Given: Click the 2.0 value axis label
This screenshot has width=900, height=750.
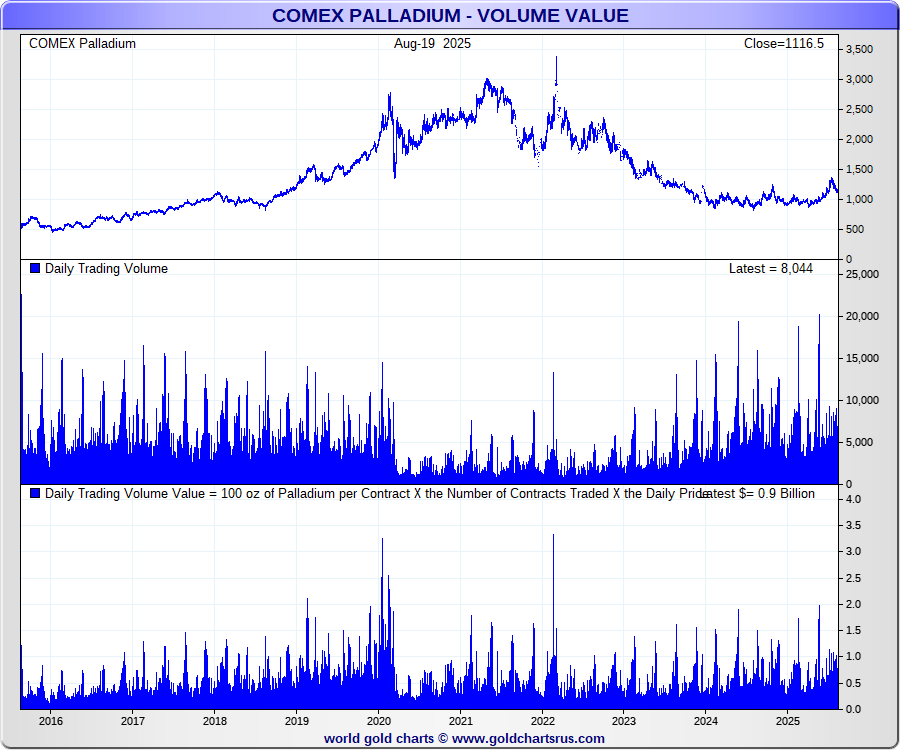Looking at the screenshot, I should tap(854, 604).
